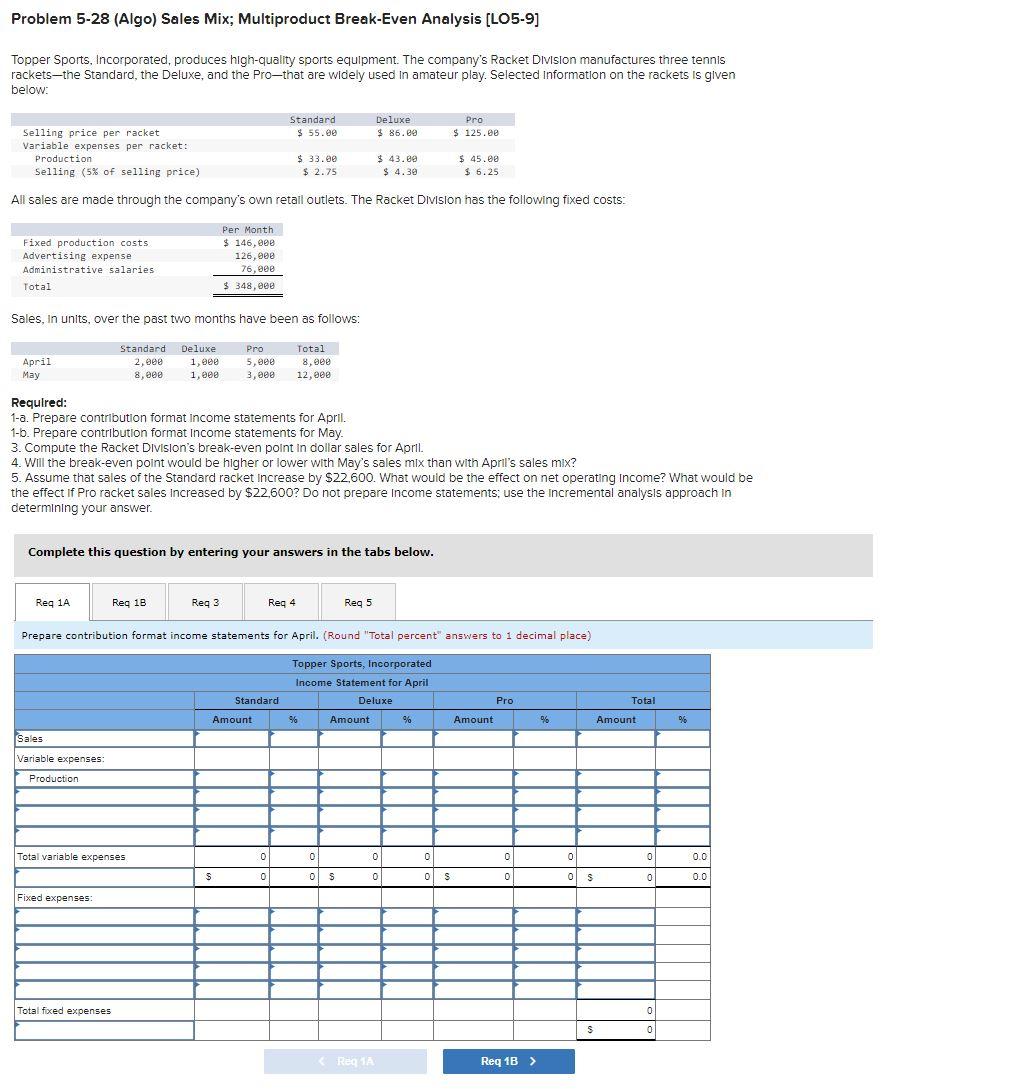Click Production amount cell under Standard column

click(x=232, y=778)
